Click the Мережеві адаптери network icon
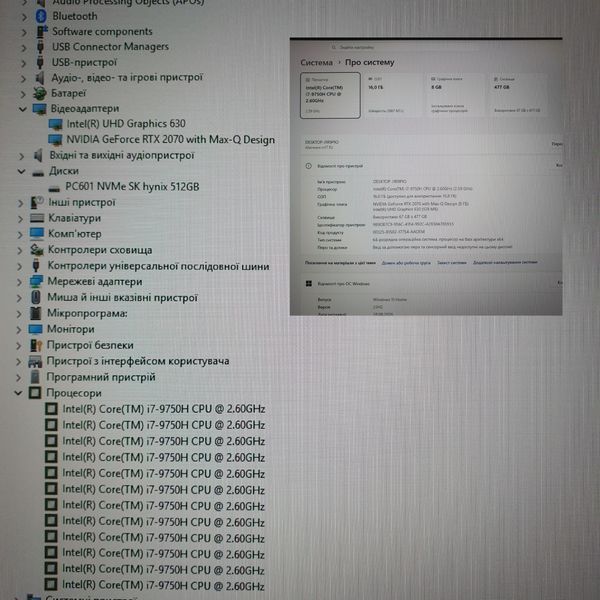 click(x=36, y=282)
